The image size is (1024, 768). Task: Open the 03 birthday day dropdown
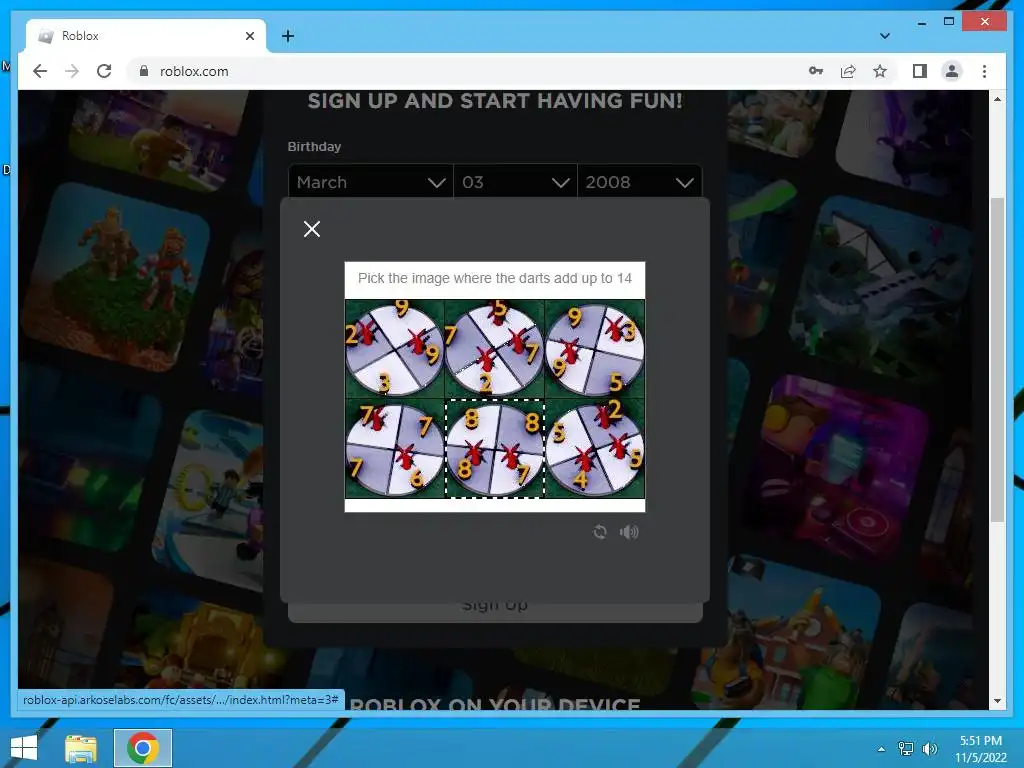(515, 182)
